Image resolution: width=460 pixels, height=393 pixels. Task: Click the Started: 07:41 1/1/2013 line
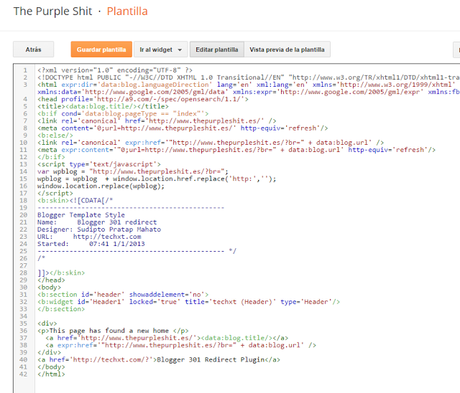click(x=91, y=244)
